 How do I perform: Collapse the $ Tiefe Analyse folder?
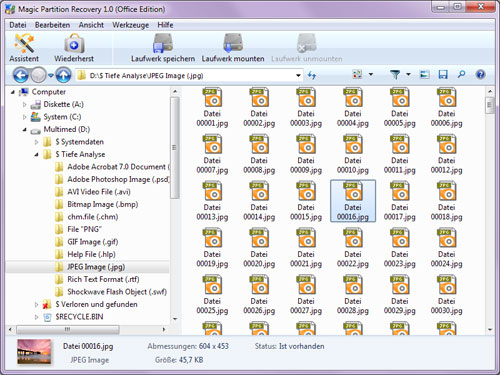(36, 155)
